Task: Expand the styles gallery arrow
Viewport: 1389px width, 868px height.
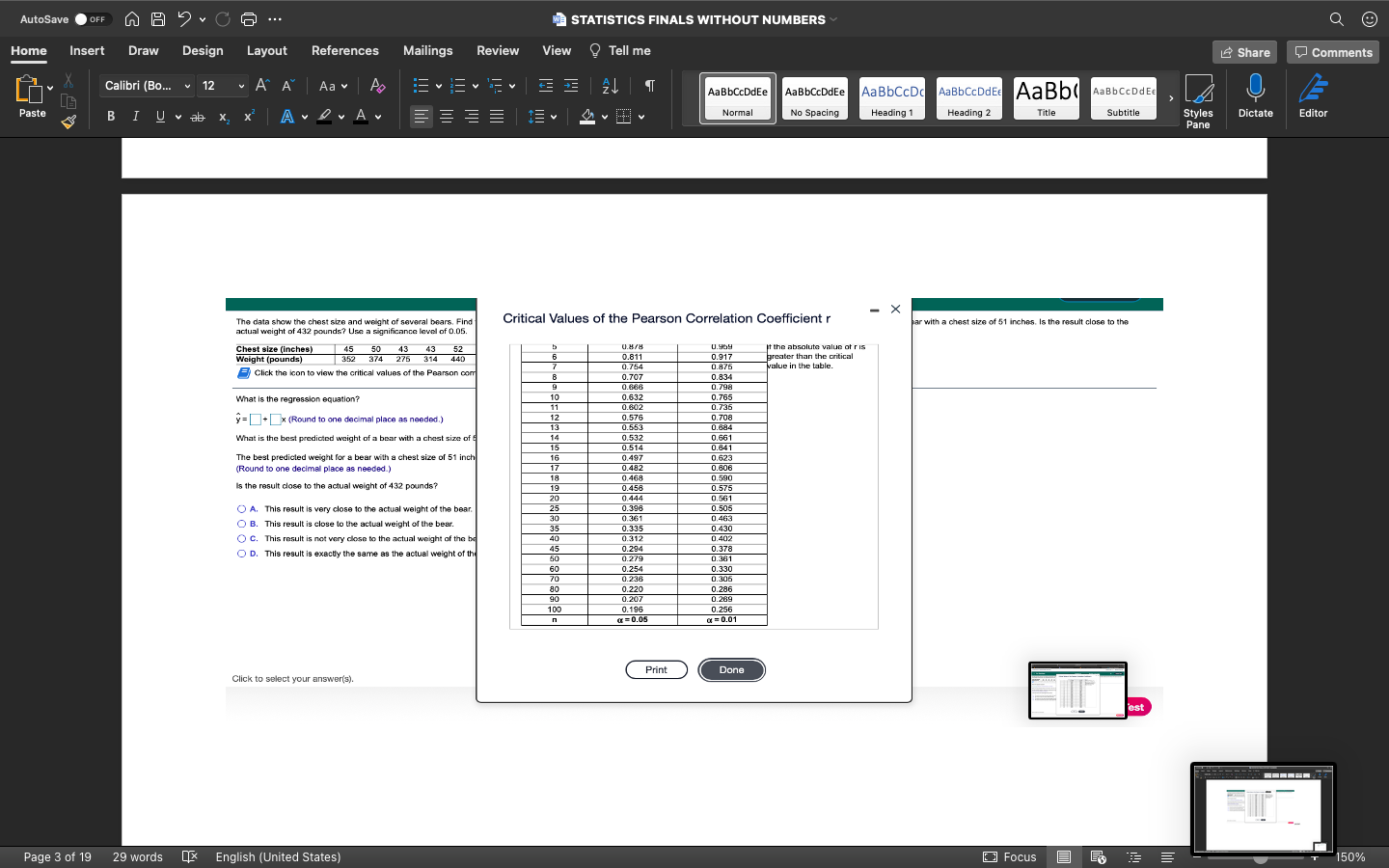Action: pyautogui.click(x=1171, y=98)
